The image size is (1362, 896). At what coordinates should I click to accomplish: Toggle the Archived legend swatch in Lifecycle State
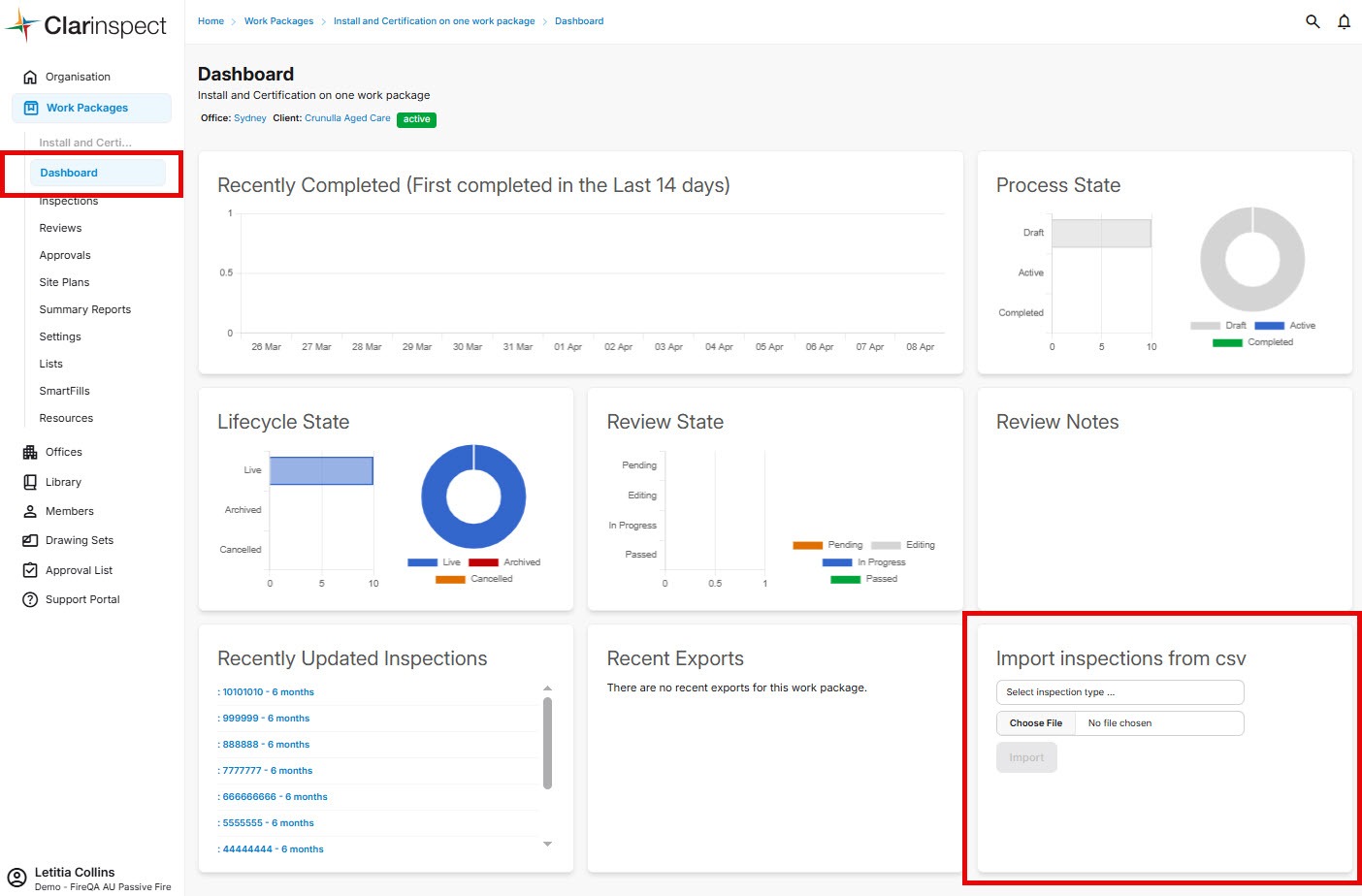click(483, 562)
